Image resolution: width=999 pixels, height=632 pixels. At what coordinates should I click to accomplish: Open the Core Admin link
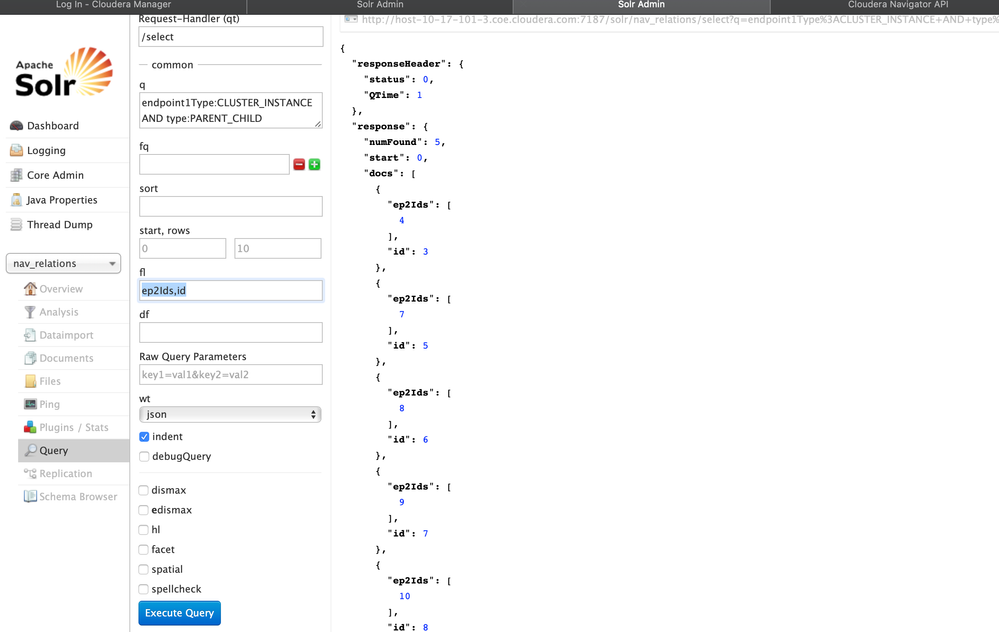pos(55,175)
